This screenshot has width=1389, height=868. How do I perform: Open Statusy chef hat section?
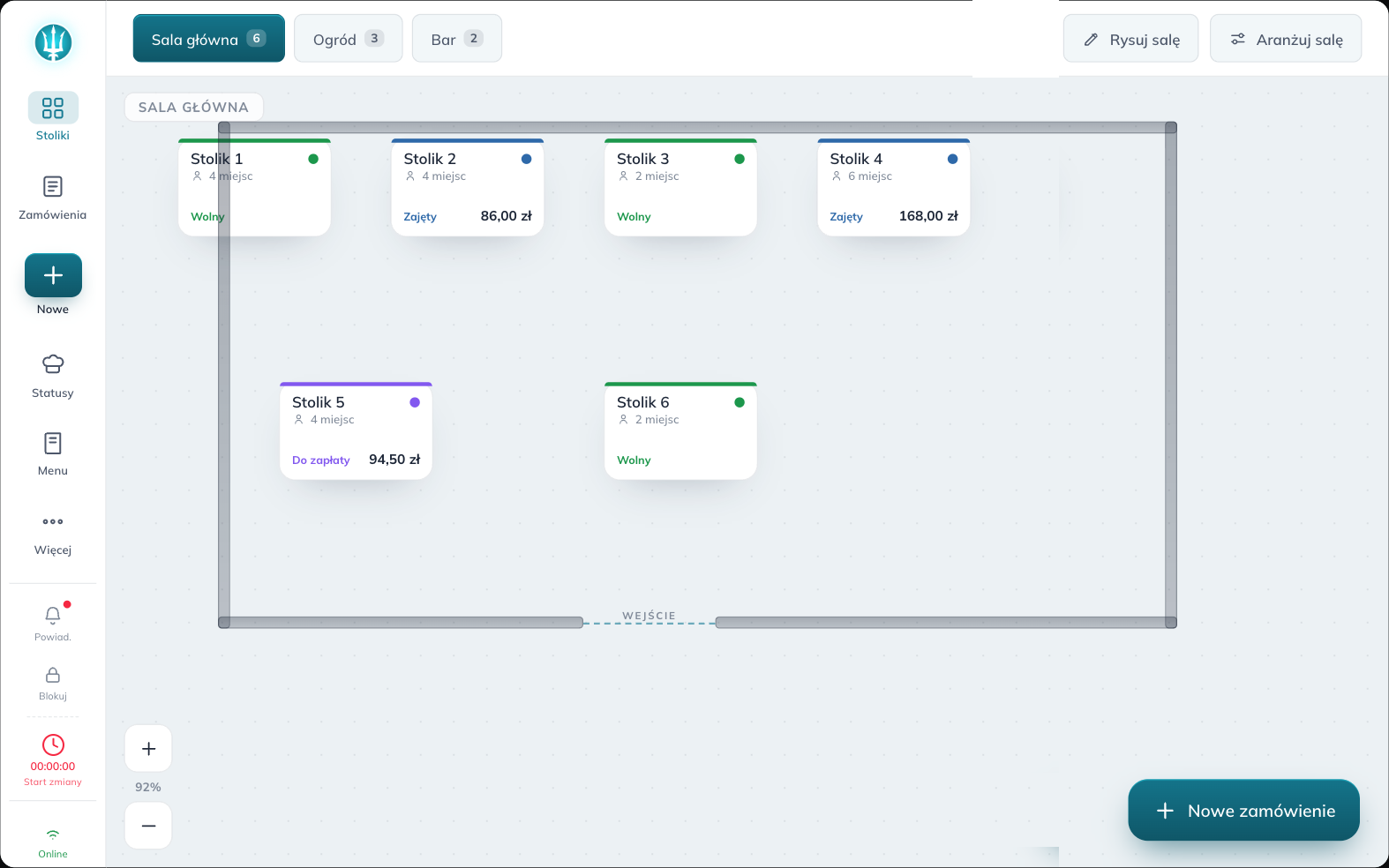(53, 377)
